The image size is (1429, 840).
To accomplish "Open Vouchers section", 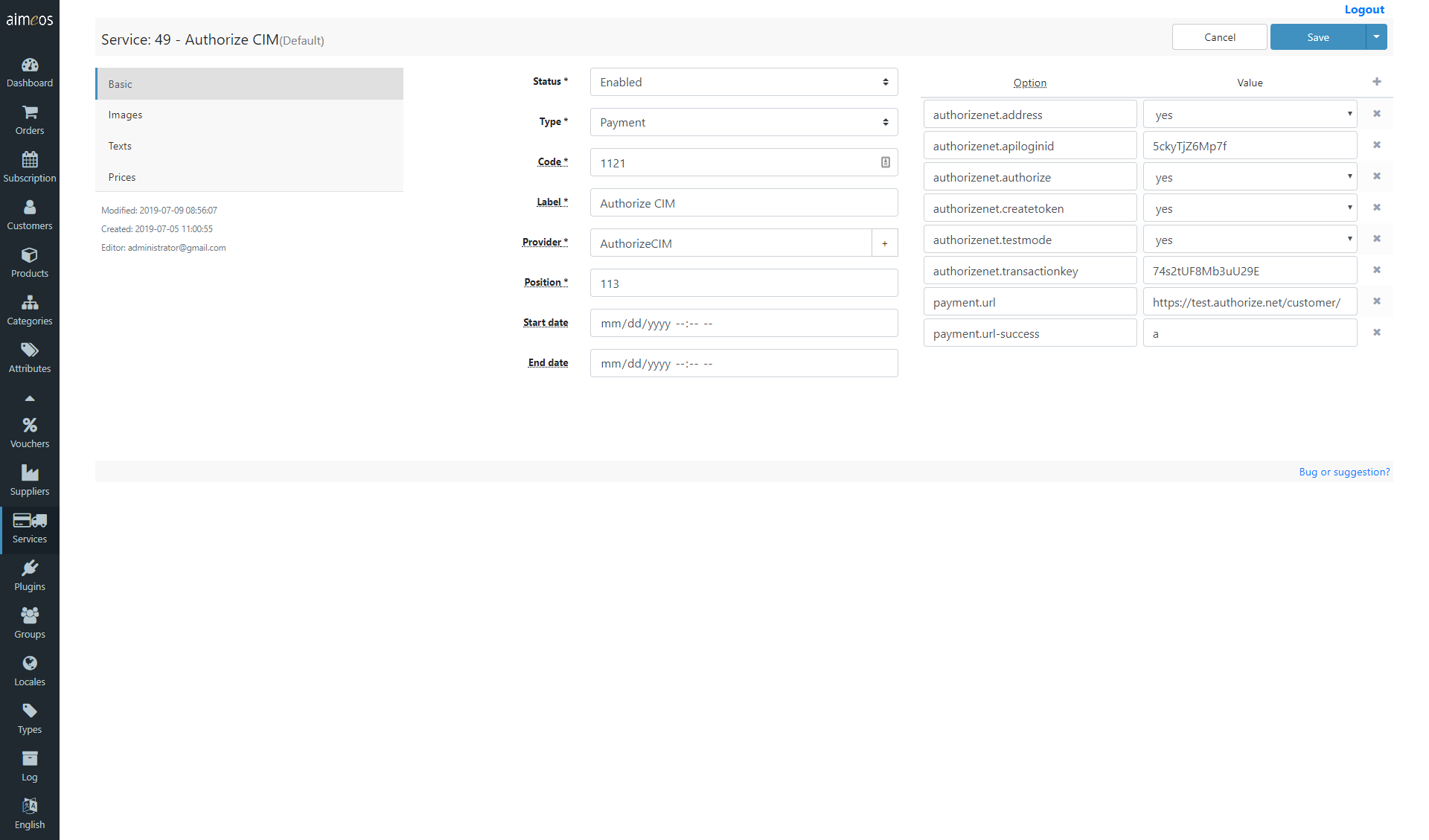I will click(x=30, y=433).
